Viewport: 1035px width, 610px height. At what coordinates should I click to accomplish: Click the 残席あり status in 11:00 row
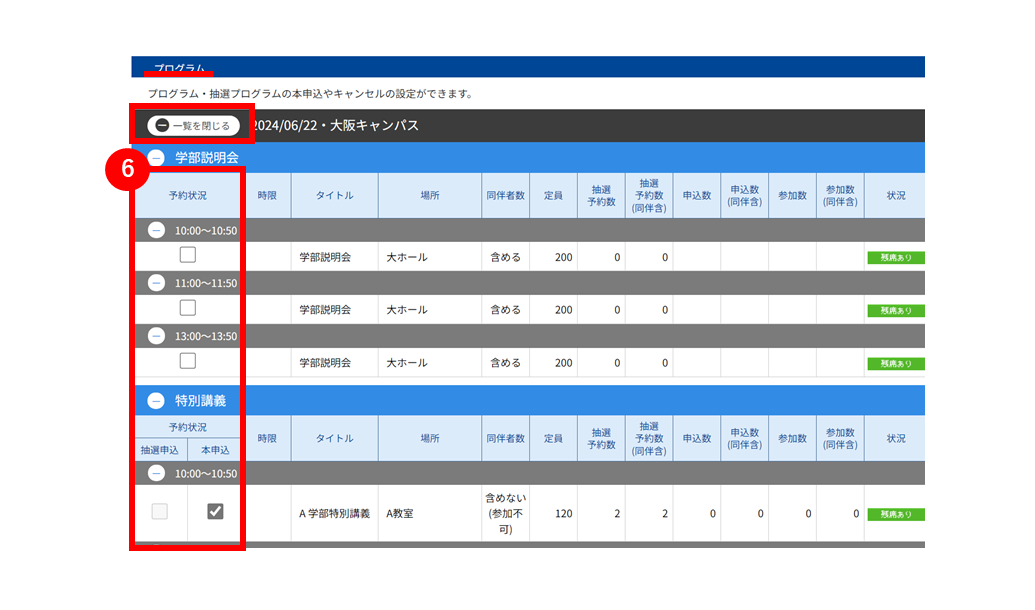point(896,310)
